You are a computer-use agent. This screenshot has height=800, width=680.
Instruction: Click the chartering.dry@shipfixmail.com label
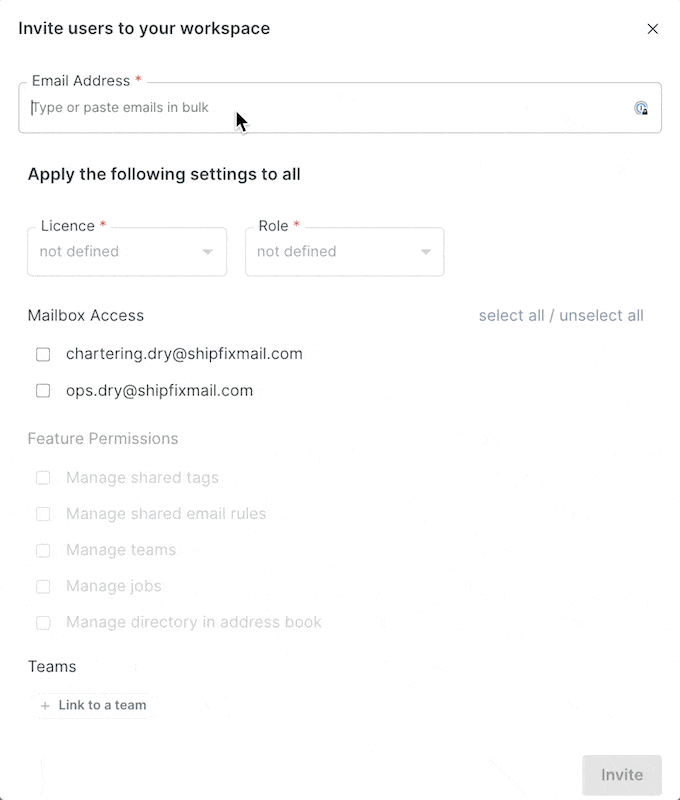(x=184, y=354)
